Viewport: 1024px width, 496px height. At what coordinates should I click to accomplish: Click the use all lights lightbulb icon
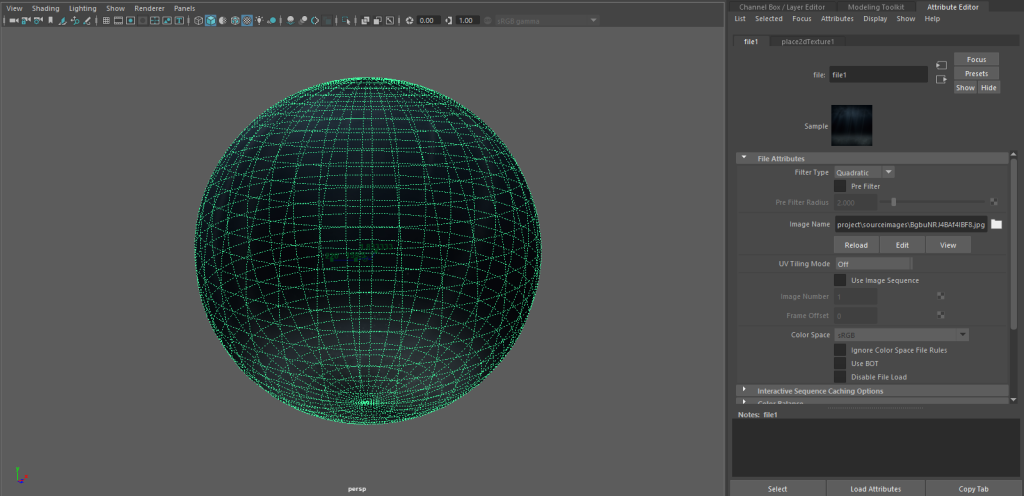[x=260, y=20]
